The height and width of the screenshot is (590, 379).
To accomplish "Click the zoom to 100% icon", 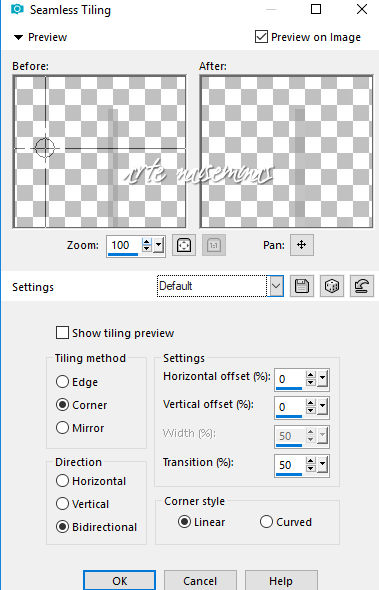I will 214,245.
